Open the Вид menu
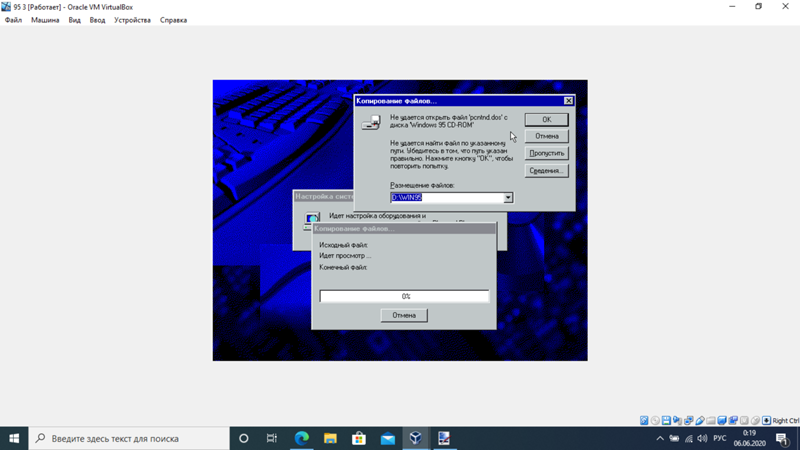This screenshot has height=450, width=800. [x=74, y=20]
